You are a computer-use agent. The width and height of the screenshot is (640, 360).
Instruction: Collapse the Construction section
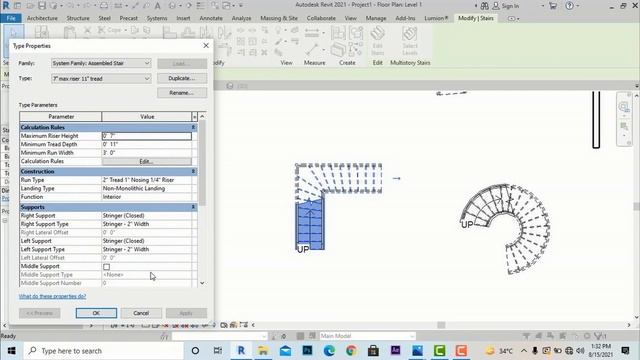(193, 171)
